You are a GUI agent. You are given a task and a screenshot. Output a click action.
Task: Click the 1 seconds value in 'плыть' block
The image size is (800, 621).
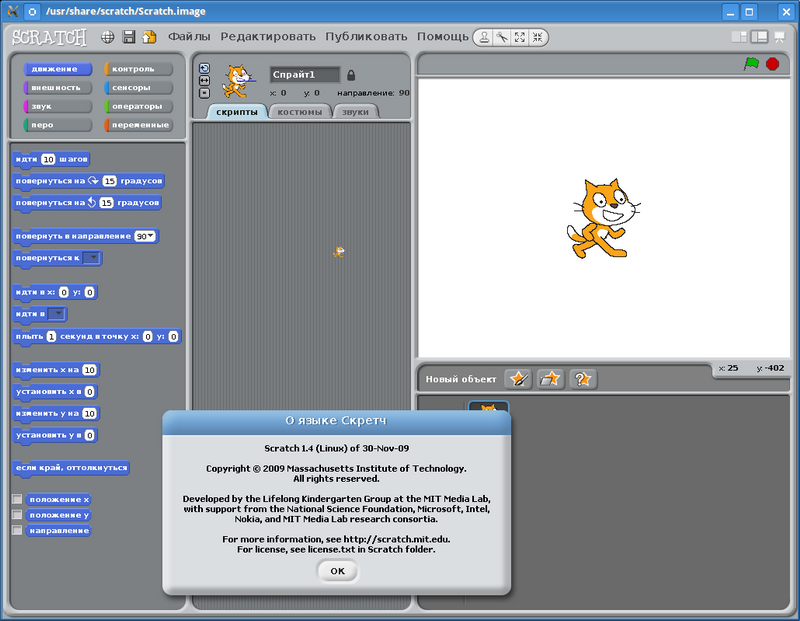tap(51, 336)
